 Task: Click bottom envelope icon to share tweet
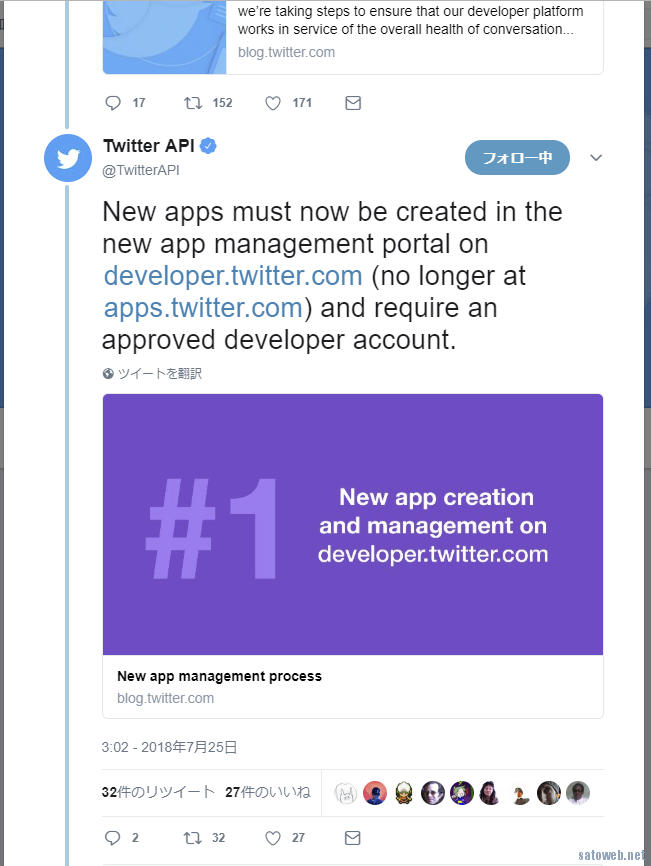click(x=352, y=838)
